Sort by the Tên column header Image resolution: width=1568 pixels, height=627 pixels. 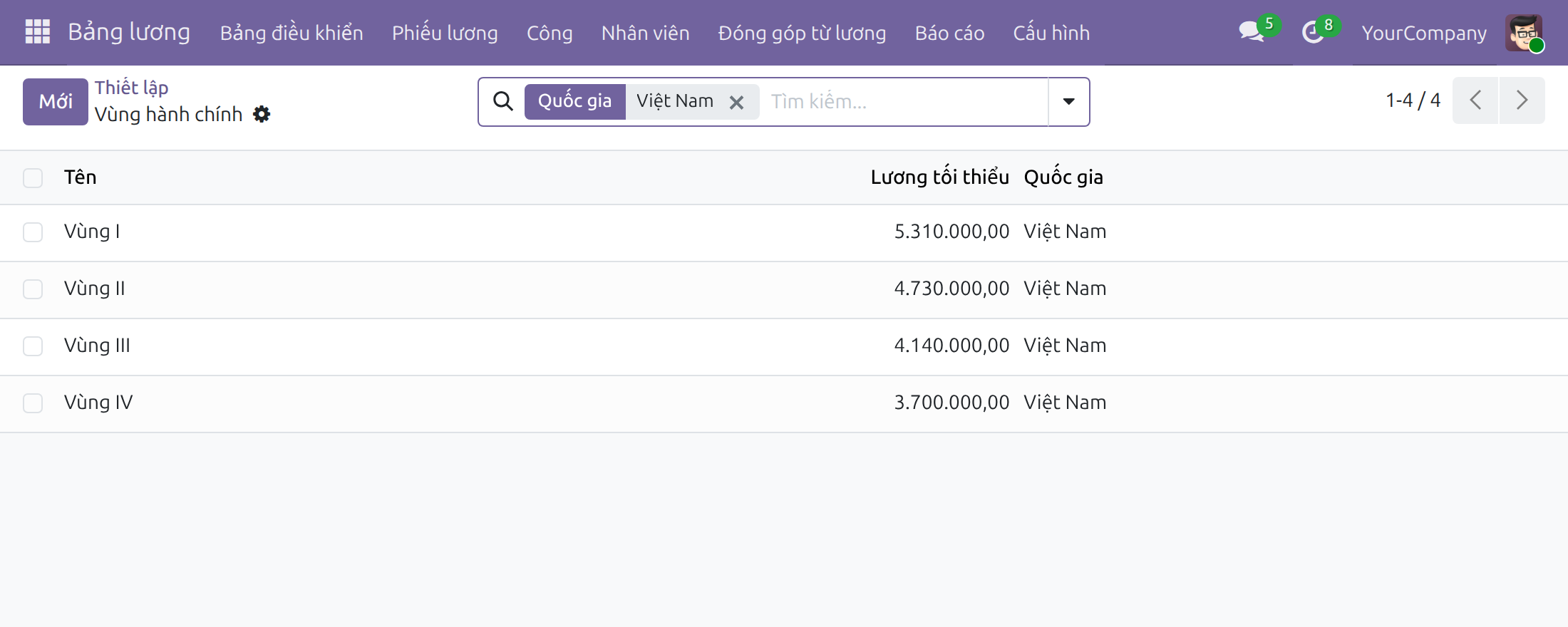[80, 177]
